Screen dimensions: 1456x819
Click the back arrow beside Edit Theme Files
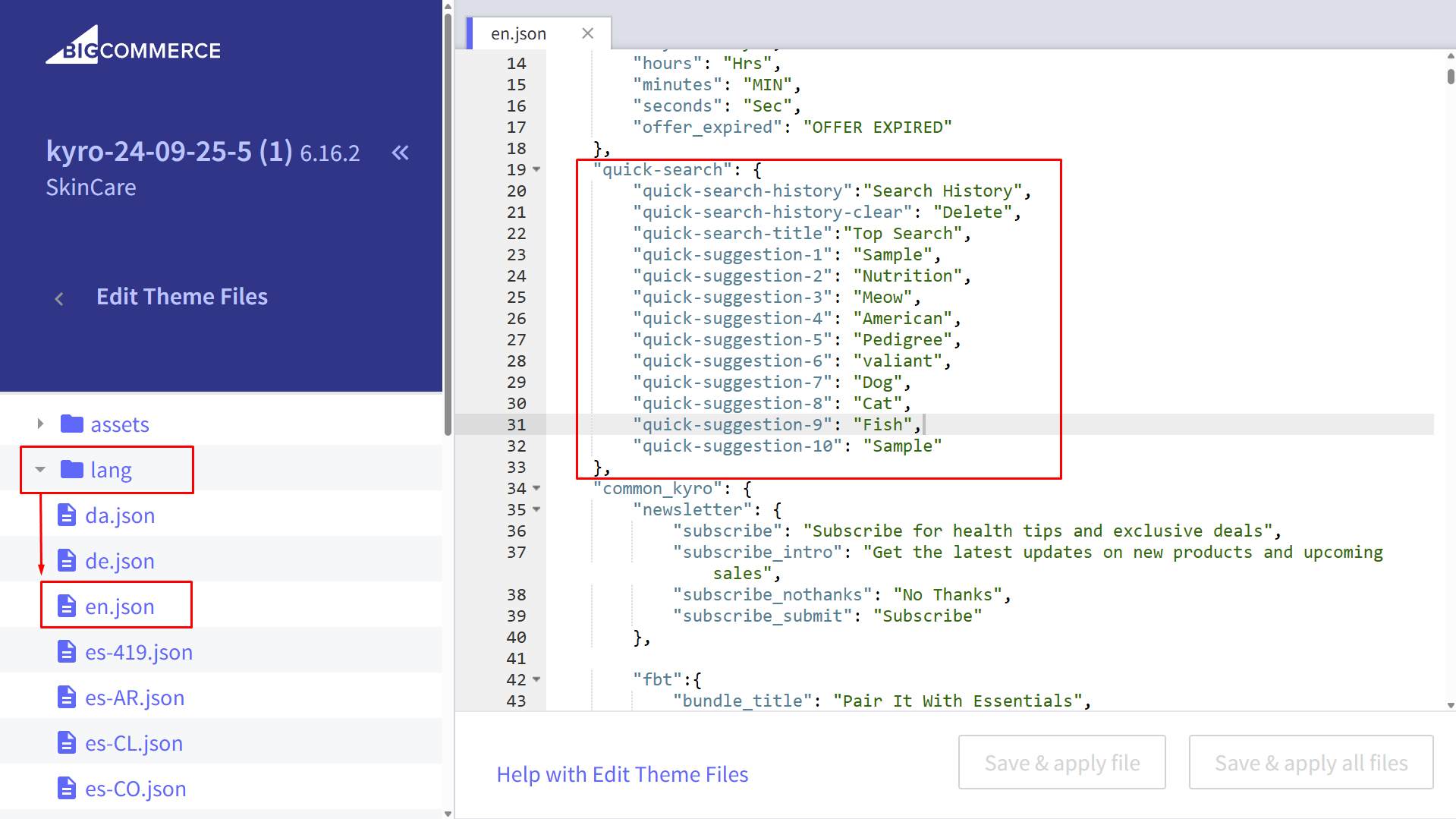coord(59,298)
